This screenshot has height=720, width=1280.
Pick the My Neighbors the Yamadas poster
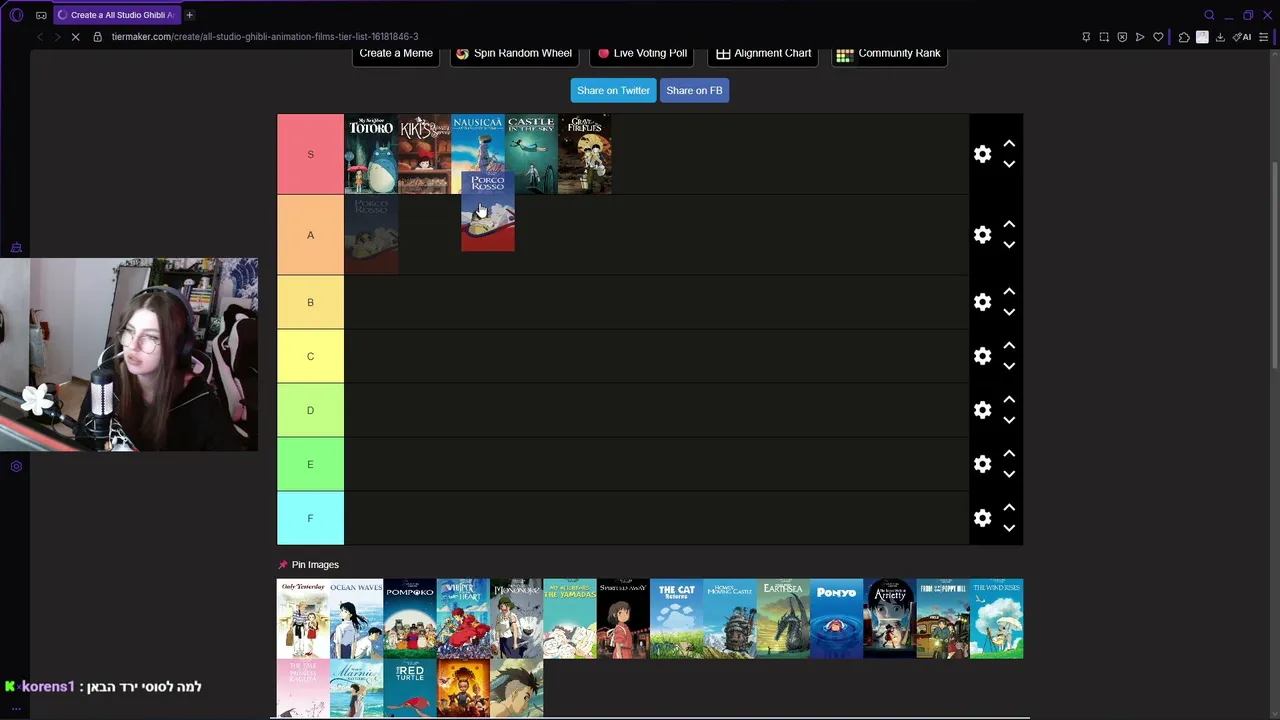570,619
